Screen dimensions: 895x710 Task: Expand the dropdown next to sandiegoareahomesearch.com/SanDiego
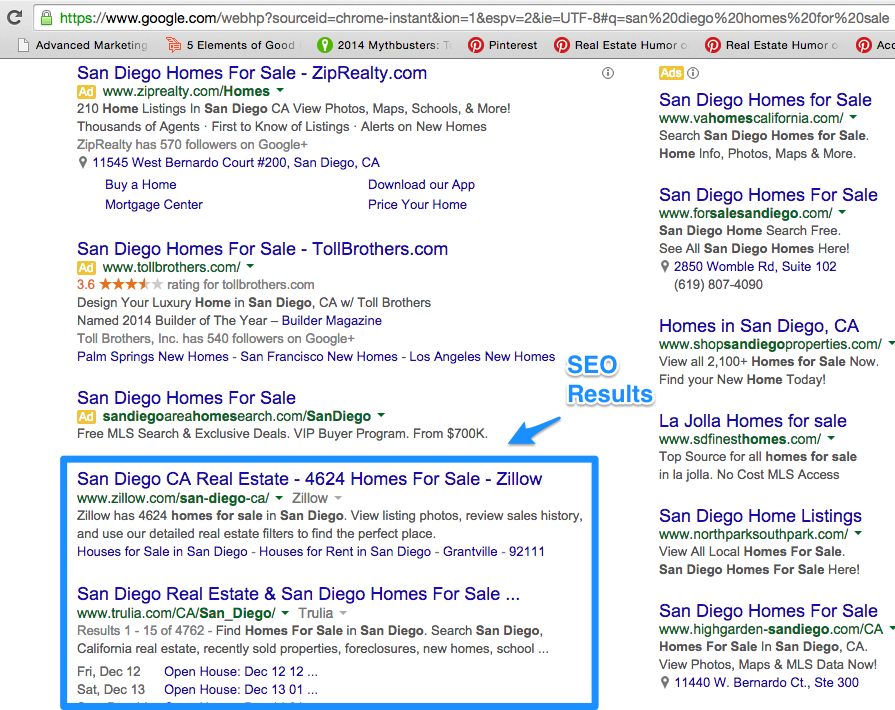coord(381,415)
